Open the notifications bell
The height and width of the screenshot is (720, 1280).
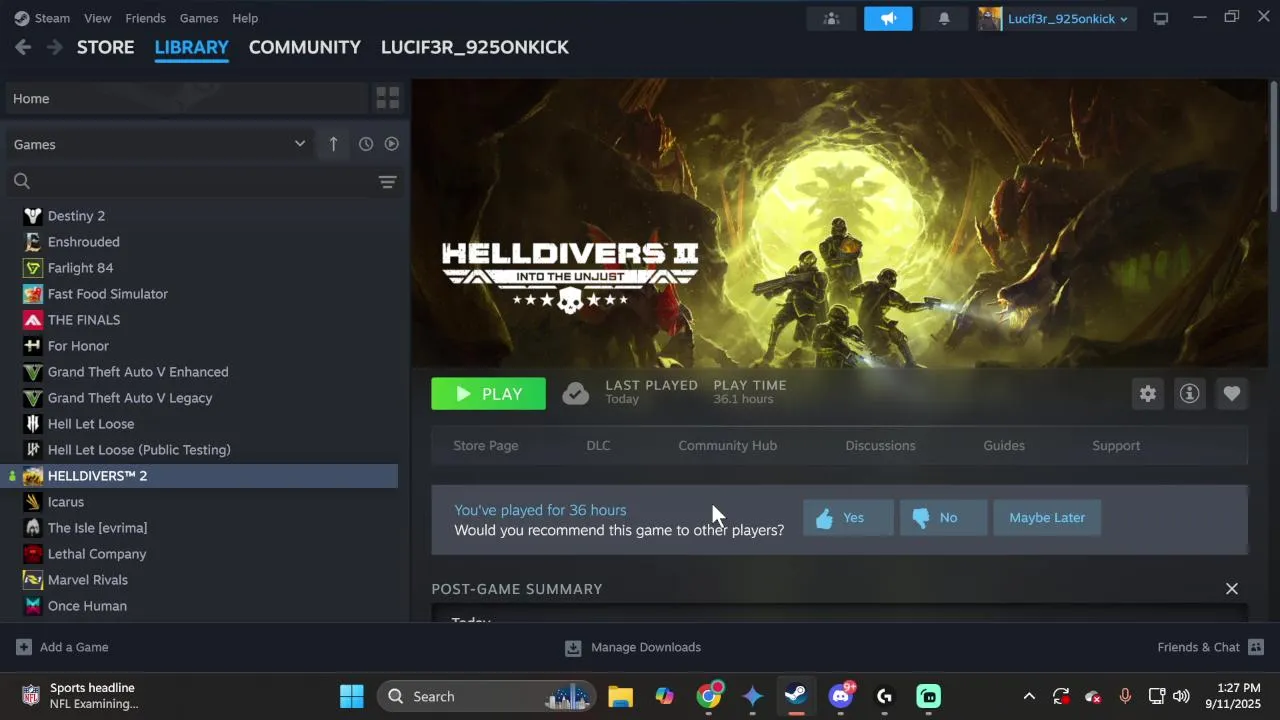[x=944, y=18]
